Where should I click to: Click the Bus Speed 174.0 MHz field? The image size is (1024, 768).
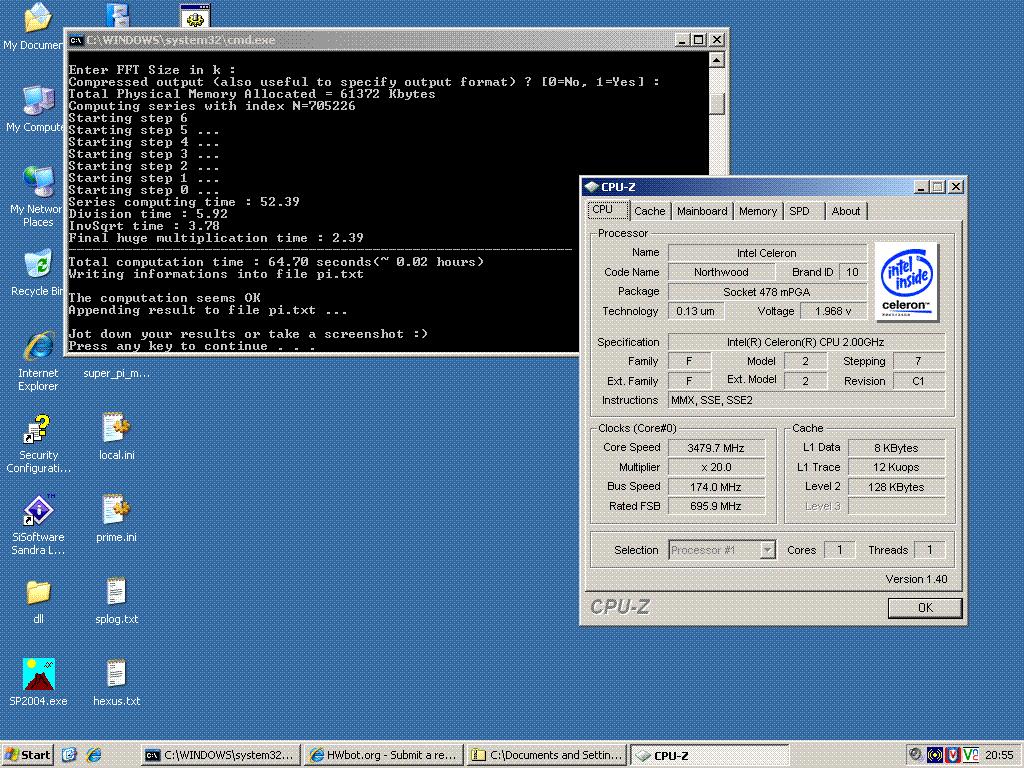coord(716,487)
